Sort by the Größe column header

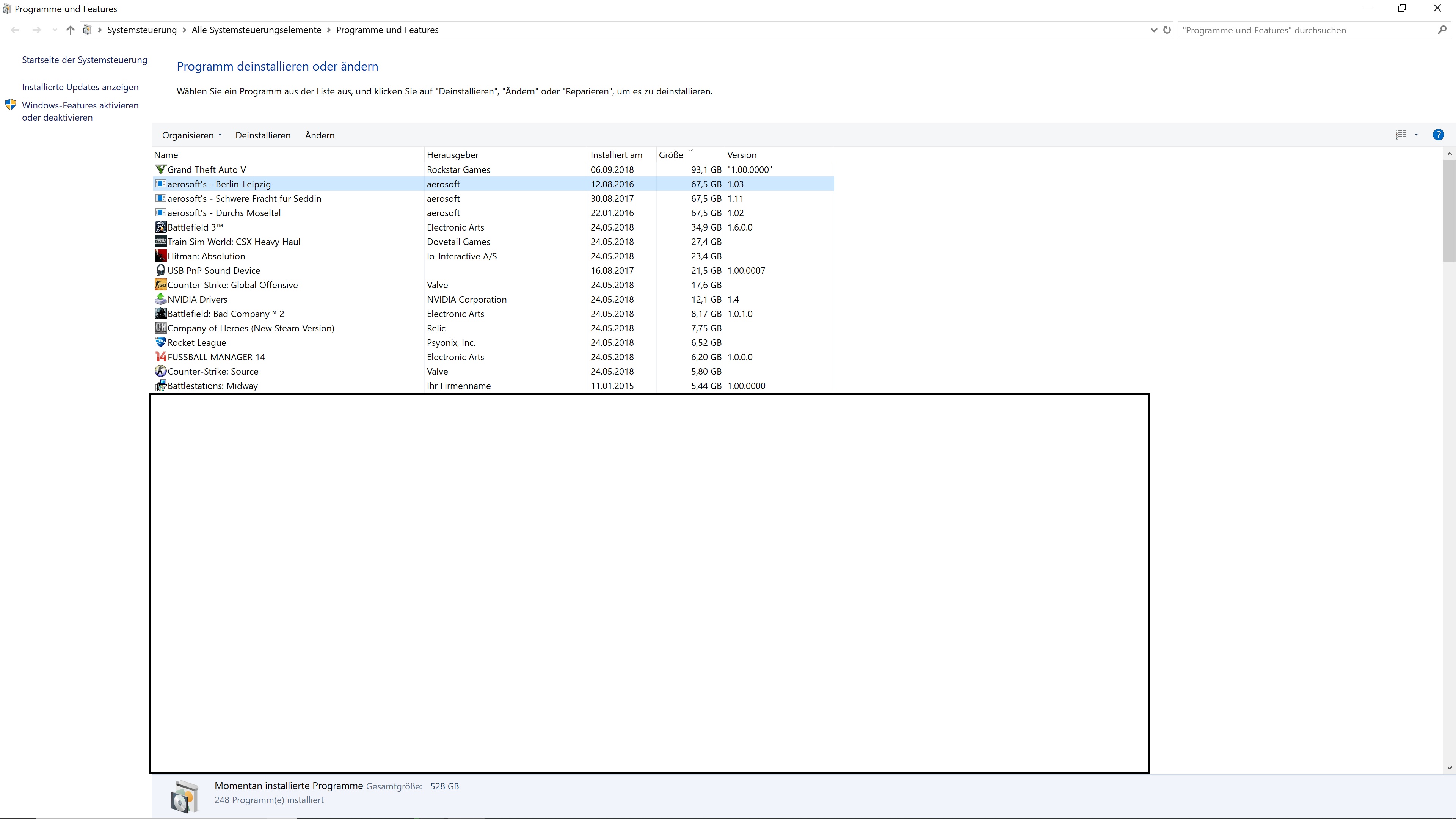tap(671, 155)
